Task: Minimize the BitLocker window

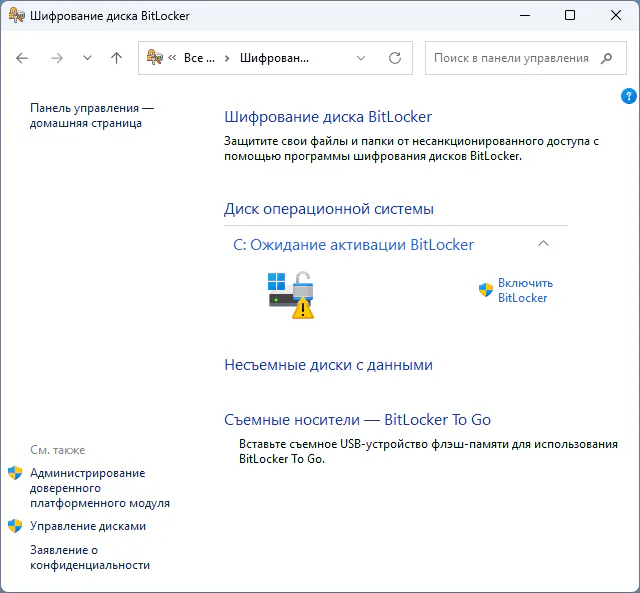Action: (525, 16)
